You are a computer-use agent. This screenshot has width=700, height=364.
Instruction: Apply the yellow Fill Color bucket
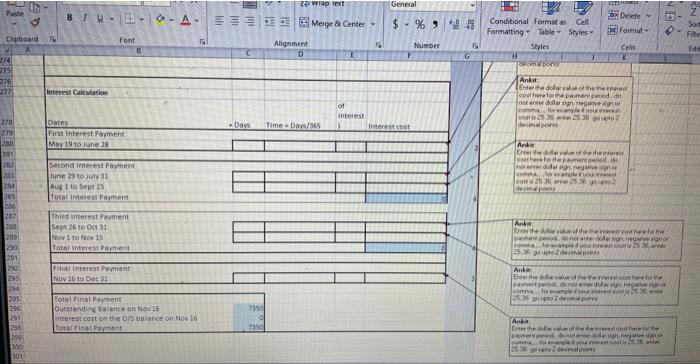point(160,20)
